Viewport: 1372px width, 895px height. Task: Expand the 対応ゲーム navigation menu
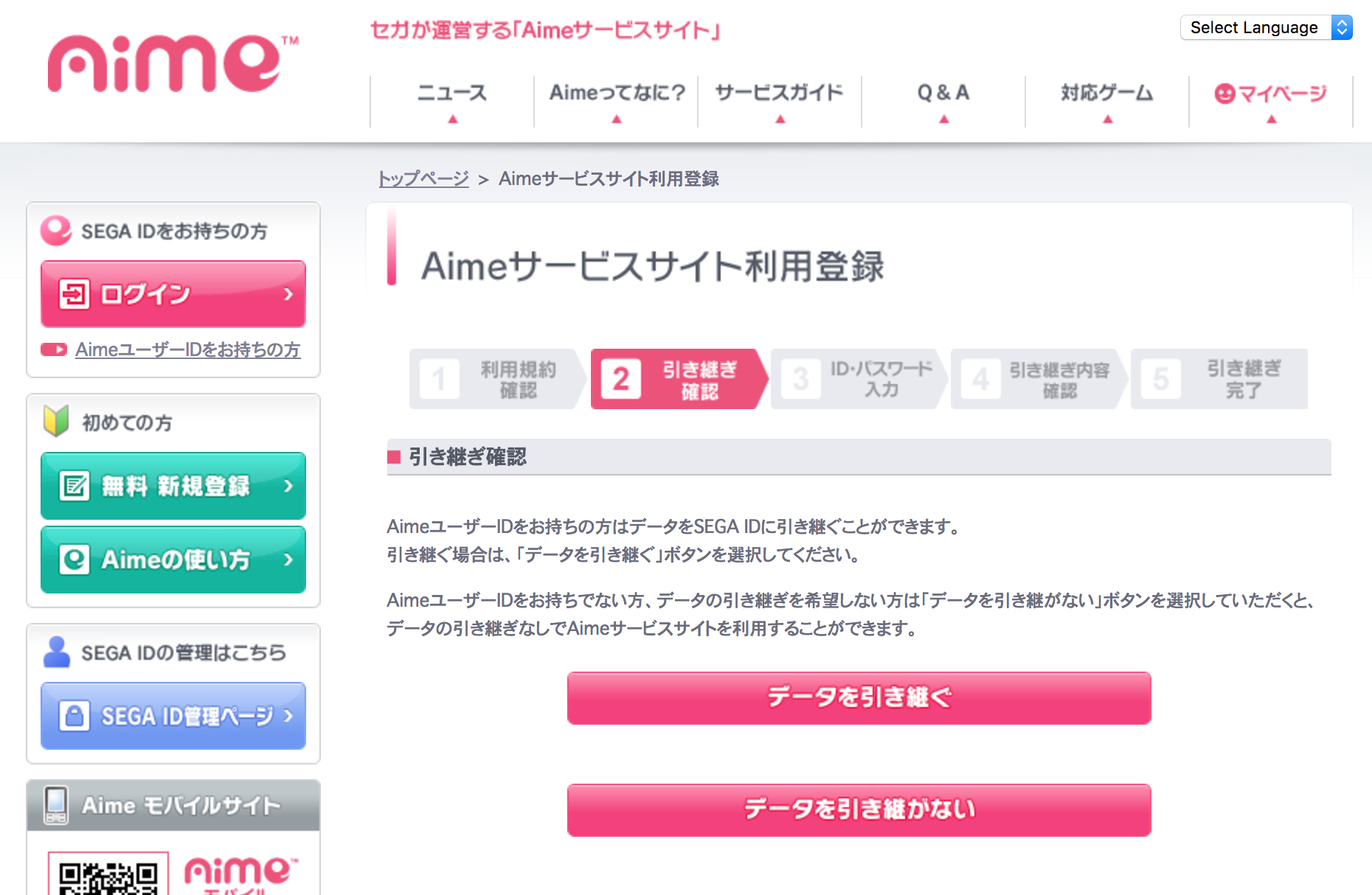[1107, 100]
